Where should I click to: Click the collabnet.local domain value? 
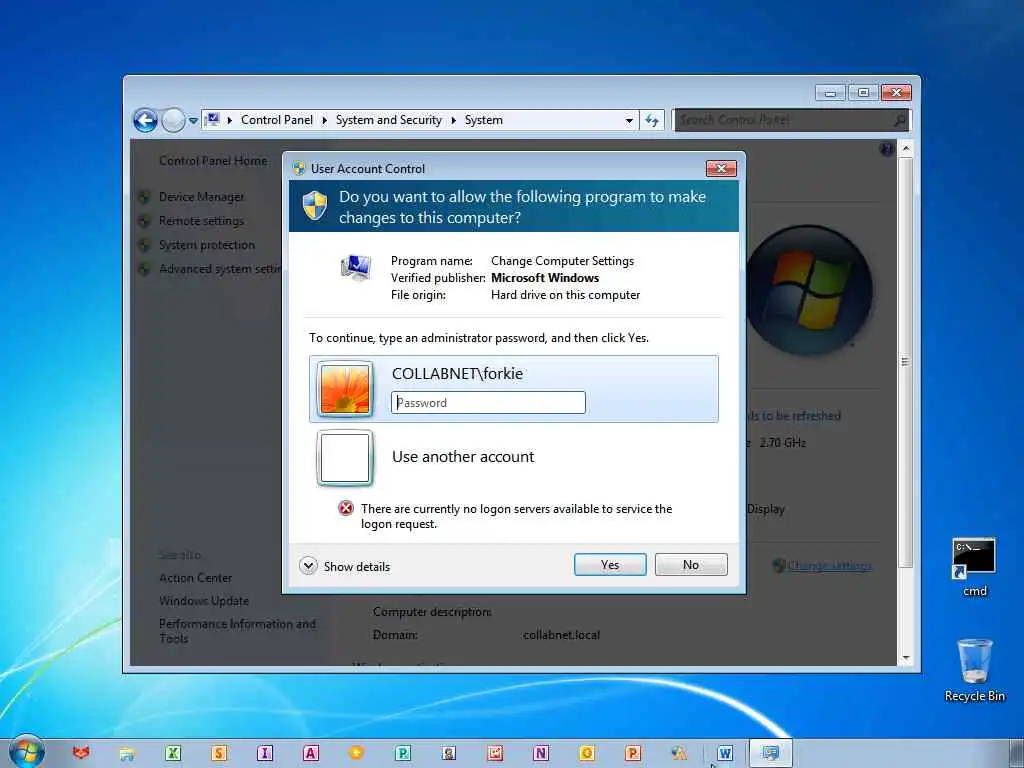pyautogui.click(x=561, y=635)
